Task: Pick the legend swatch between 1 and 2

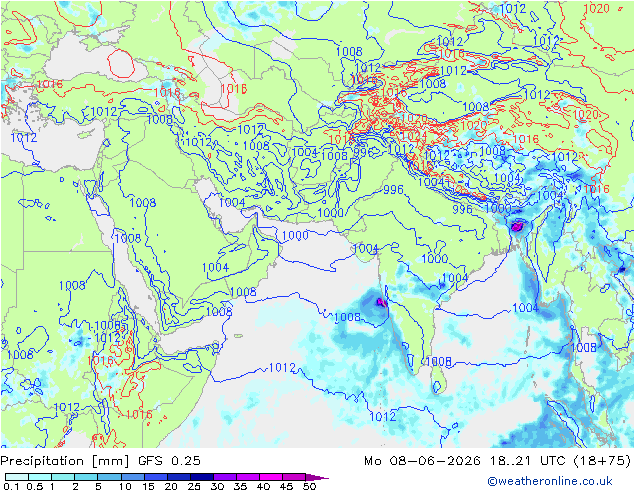Action: [63, 477]
